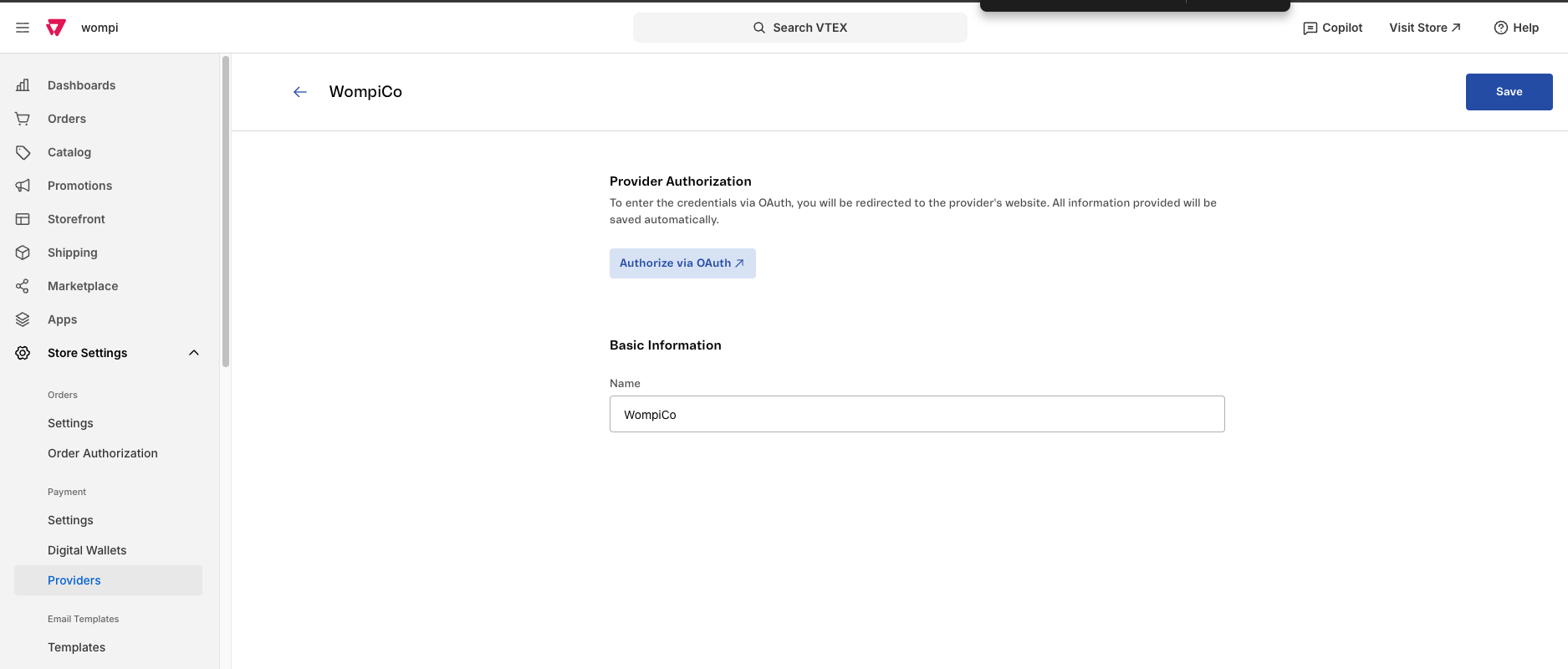Click the sidebar vertical scrollbar

pos(226,211)
